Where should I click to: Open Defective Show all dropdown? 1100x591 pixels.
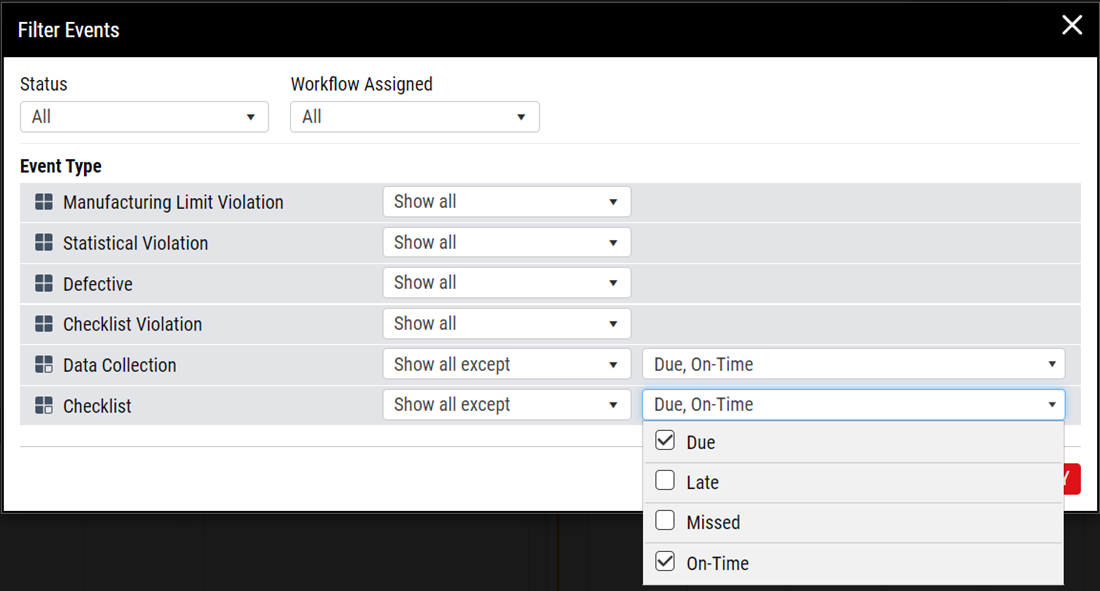click(x=507, y=283)
